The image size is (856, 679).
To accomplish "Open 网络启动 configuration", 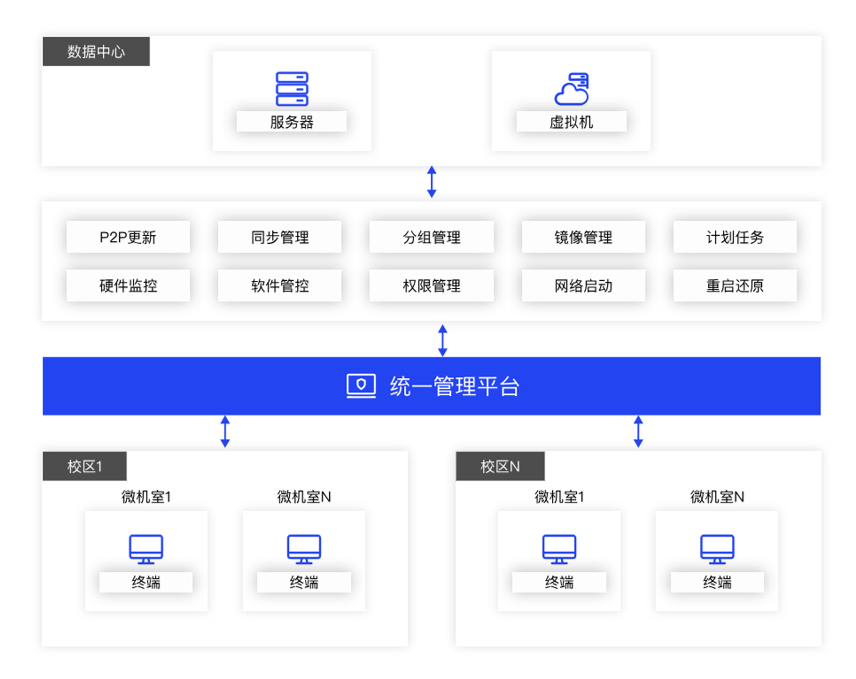I will (584, 285).
